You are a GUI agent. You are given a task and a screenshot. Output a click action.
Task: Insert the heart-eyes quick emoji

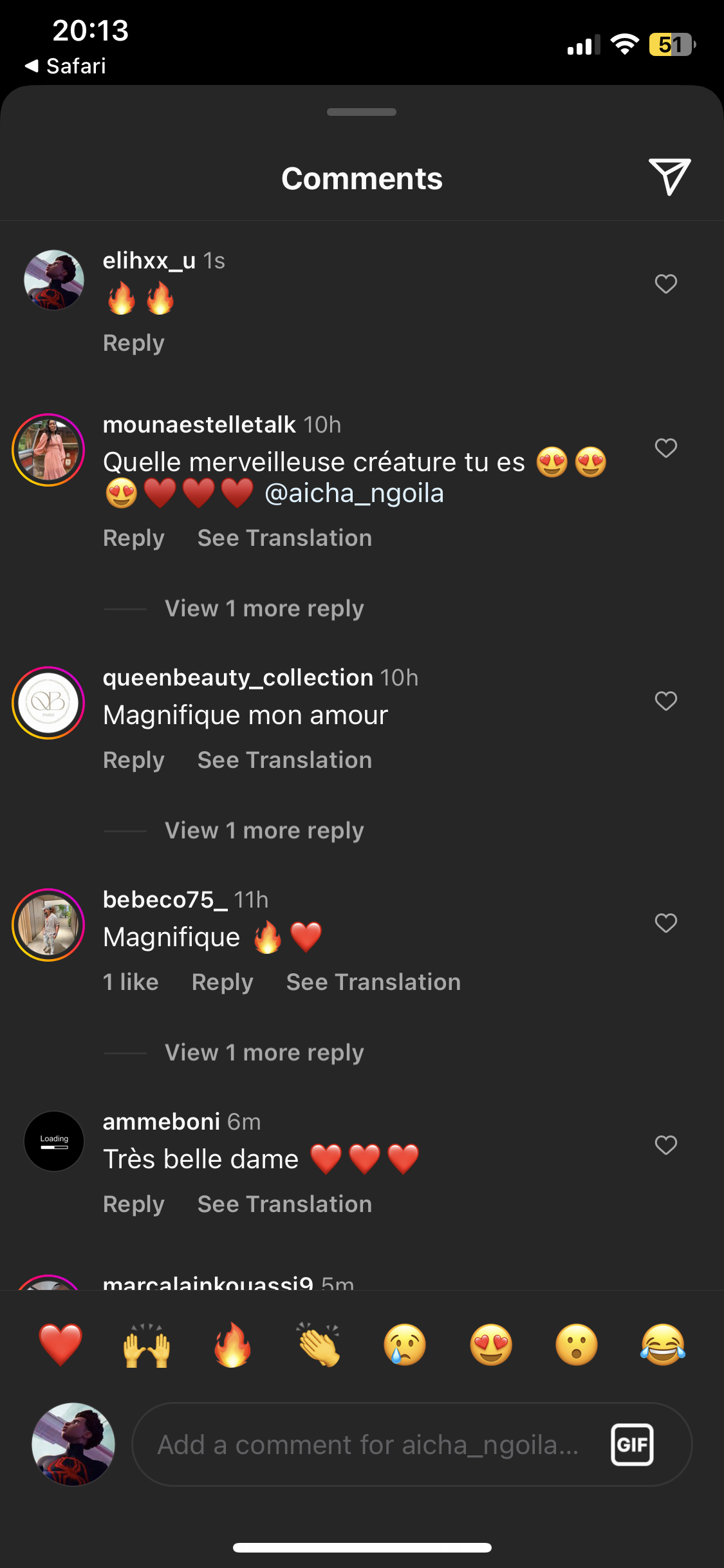click(491, 1345)
